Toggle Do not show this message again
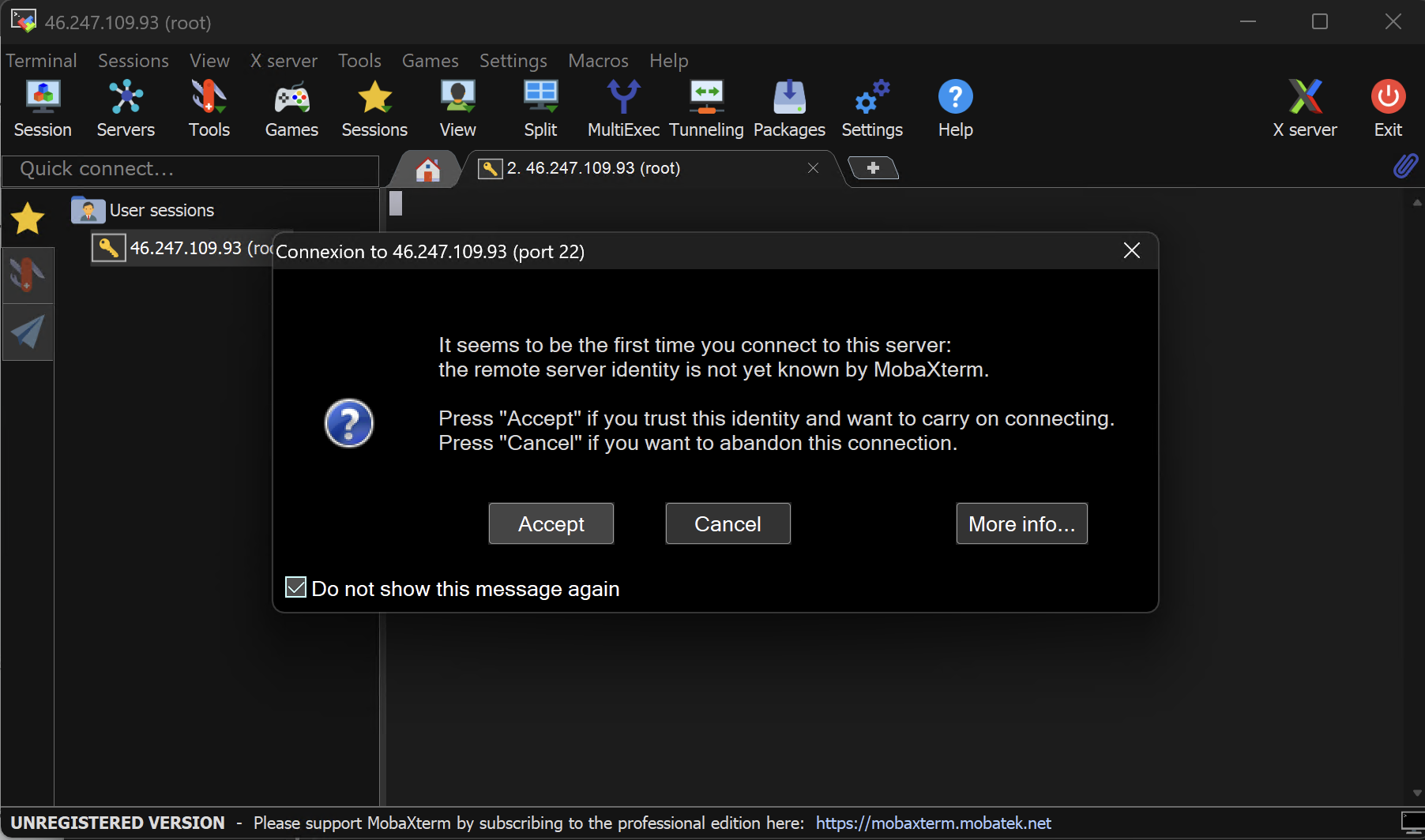This screenshot has height=840, width=1425. pos(295,587)
